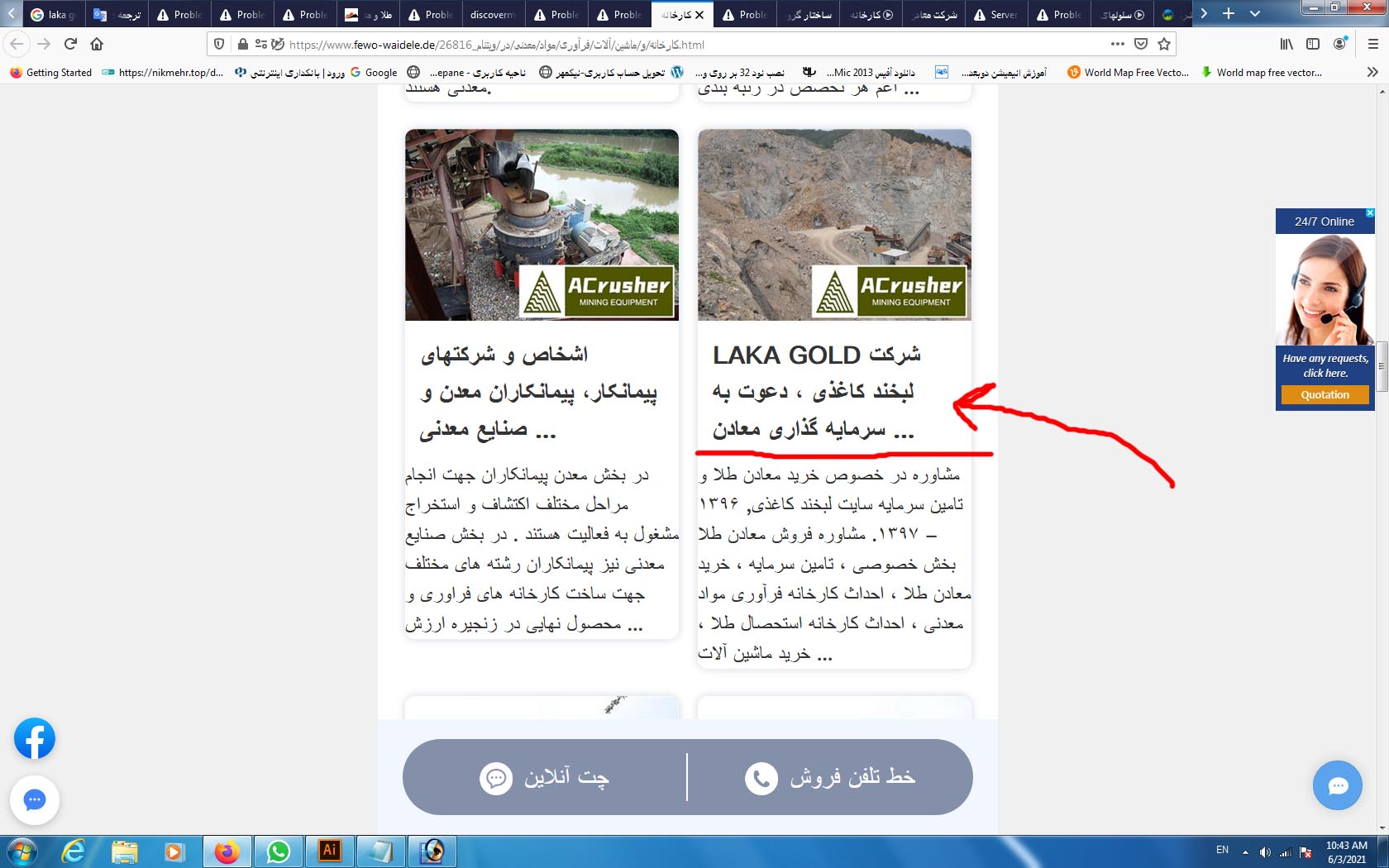The width and height of the screenshot is (1389, 868).
Task: Open Firefox account icon
Action: tap(1340, 44)
